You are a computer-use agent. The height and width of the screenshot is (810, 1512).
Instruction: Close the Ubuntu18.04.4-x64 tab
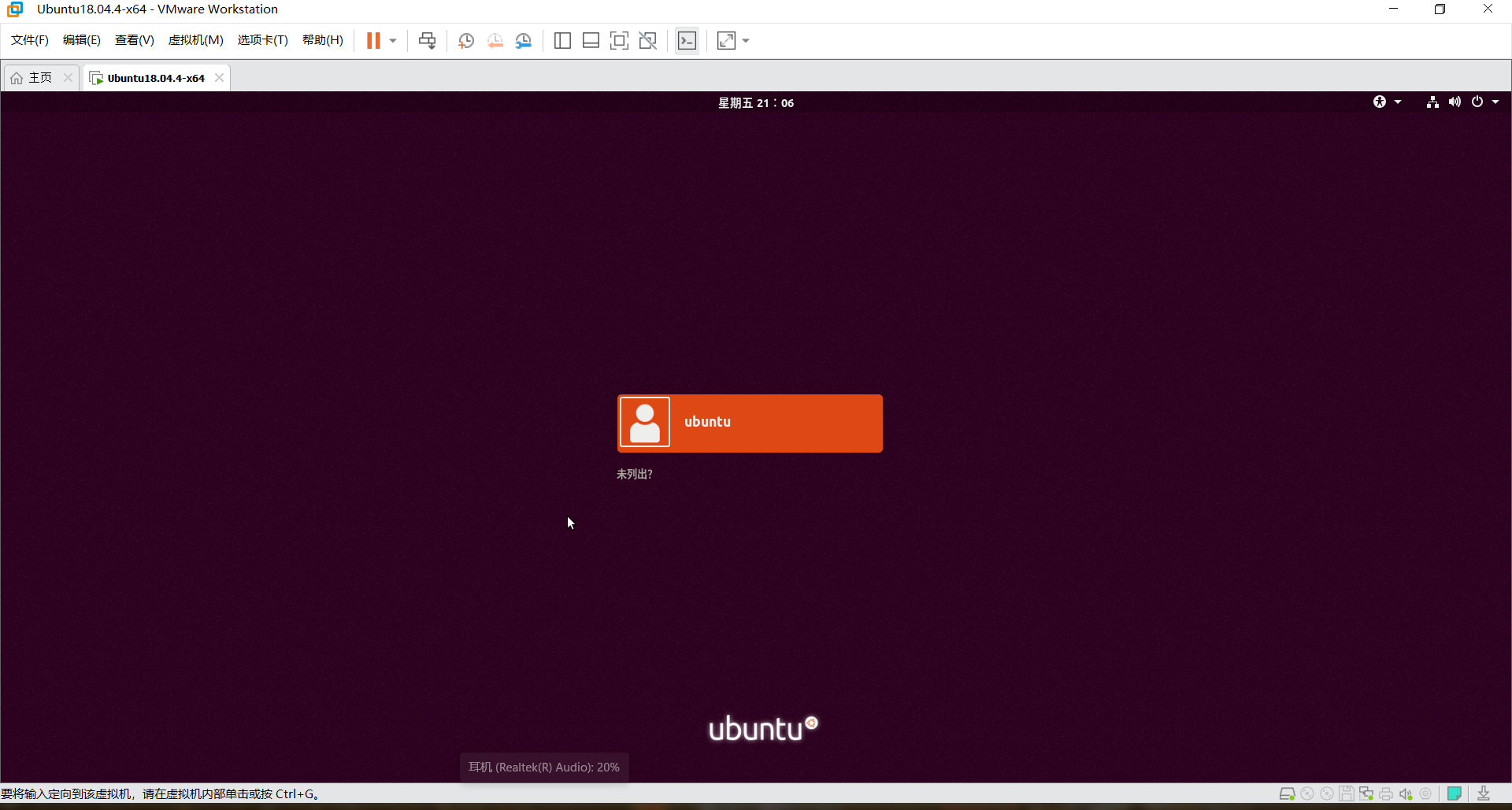click(220, 78)
